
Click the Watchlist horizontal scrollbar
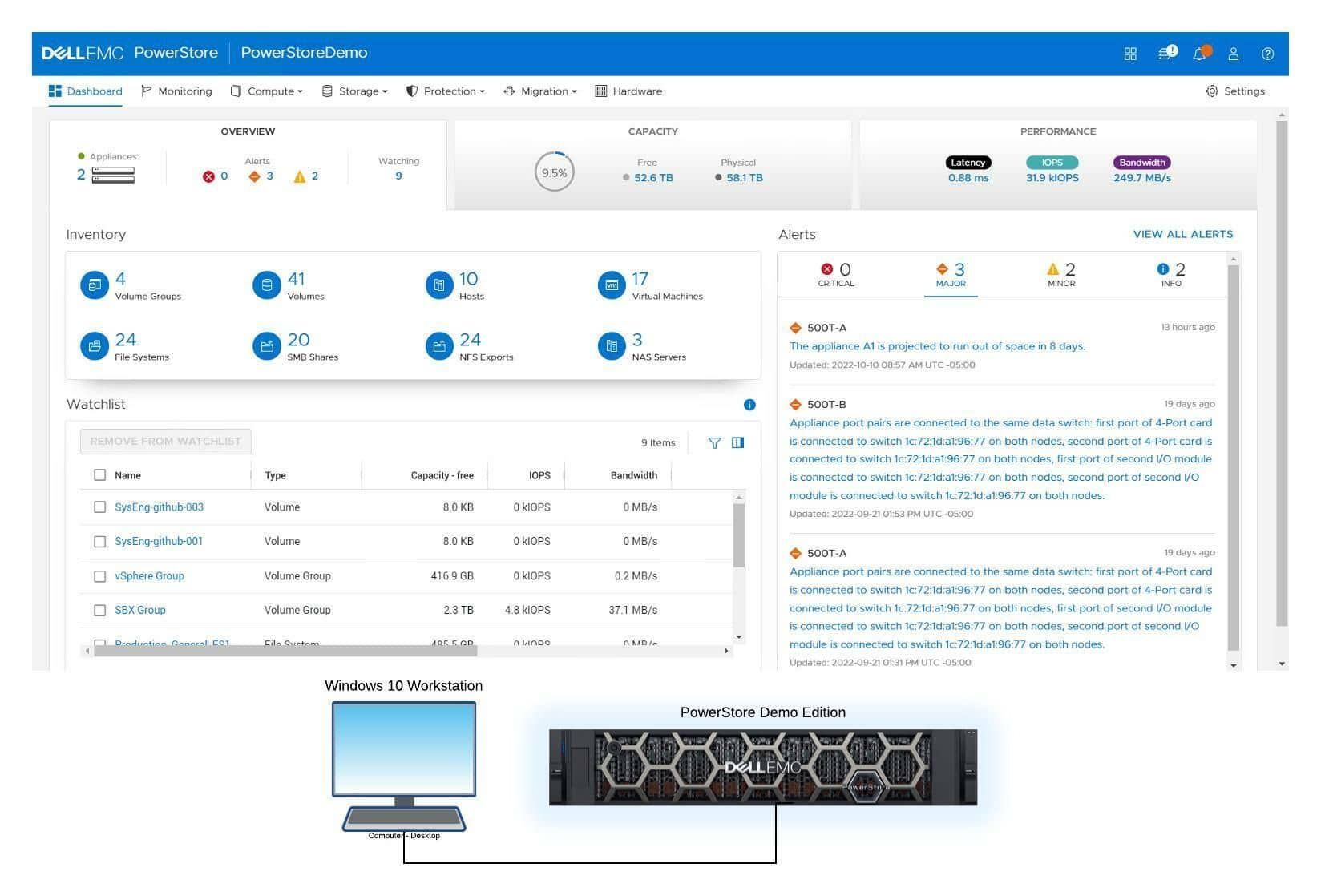click(x=285, y=651)
